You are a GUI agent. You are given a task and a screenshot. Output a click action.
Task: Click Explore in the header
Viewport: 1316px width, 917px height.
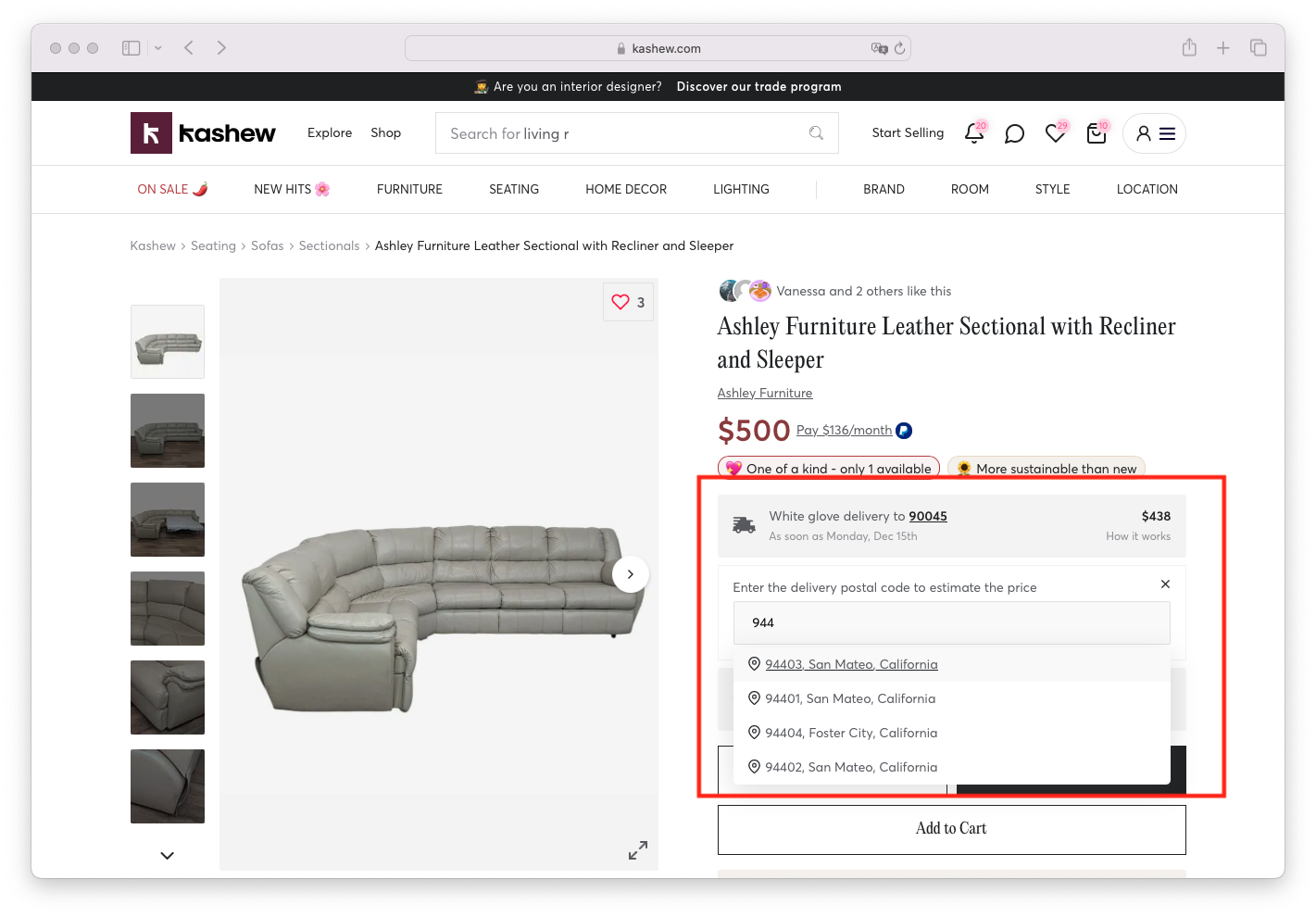point(330,132)
